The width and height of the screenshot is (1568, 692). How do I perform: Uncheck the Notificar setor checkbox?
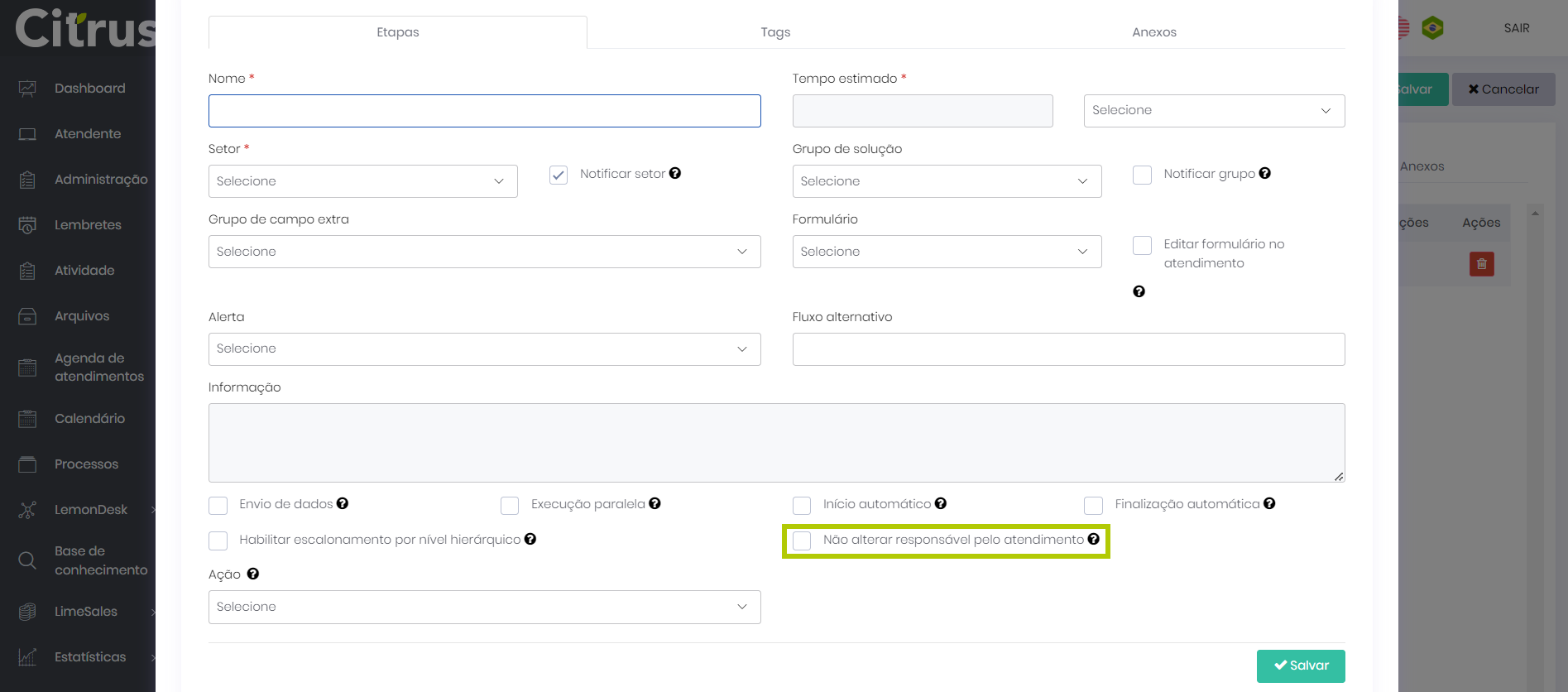coord(559,175)
